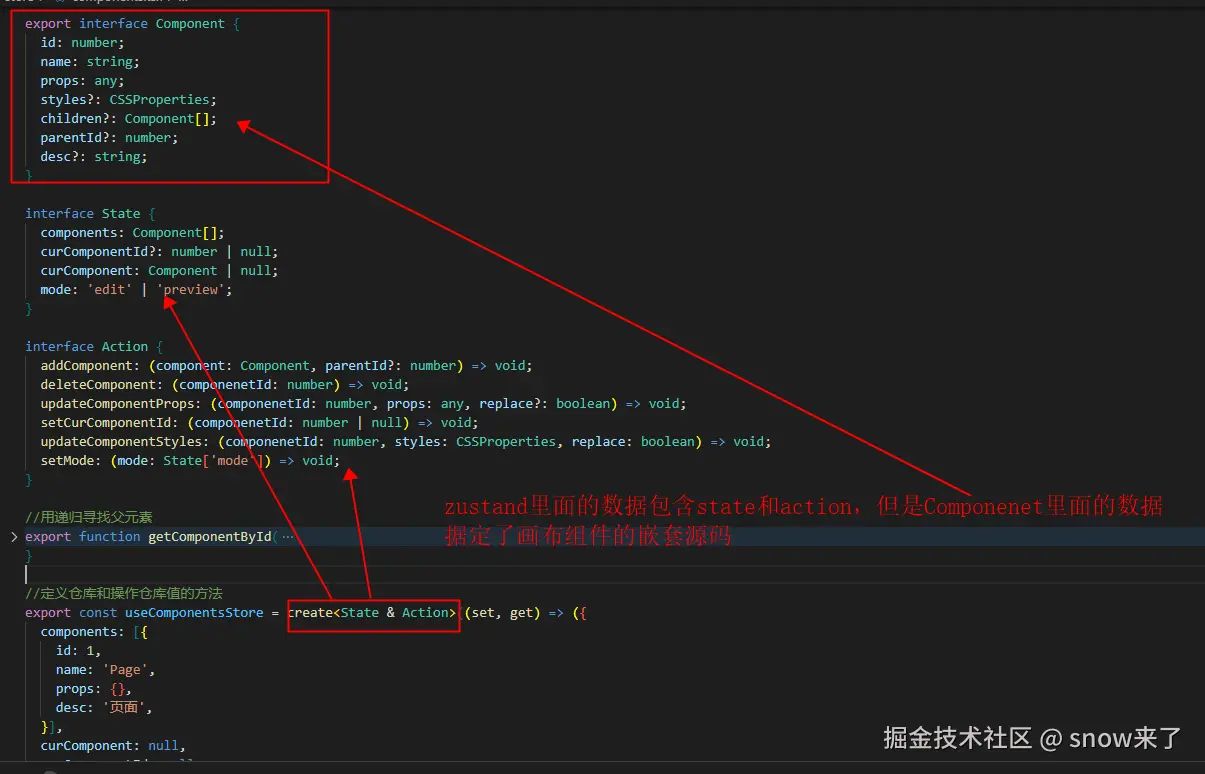Click the 'curComponentId?: number | null;' line
The height and width of the screenshot is (774, 1205).
(159, 252)
